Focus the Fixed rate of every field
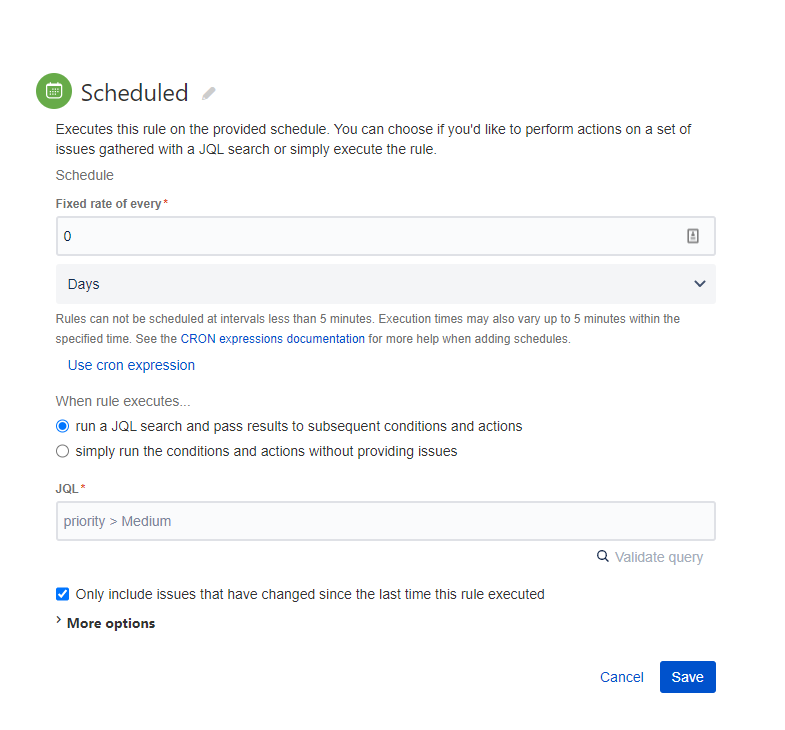 (x=385, y=236)
